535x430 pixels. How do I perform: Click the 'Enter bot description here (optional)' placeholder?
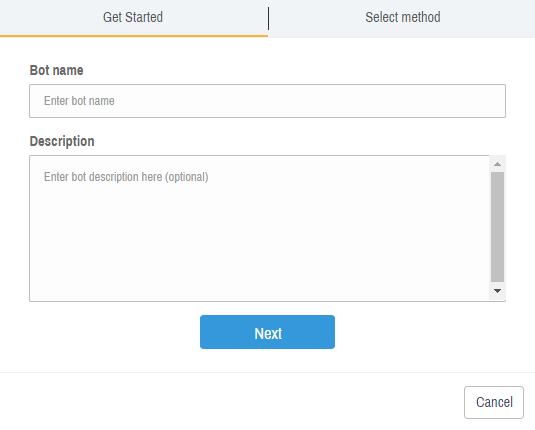126,177
